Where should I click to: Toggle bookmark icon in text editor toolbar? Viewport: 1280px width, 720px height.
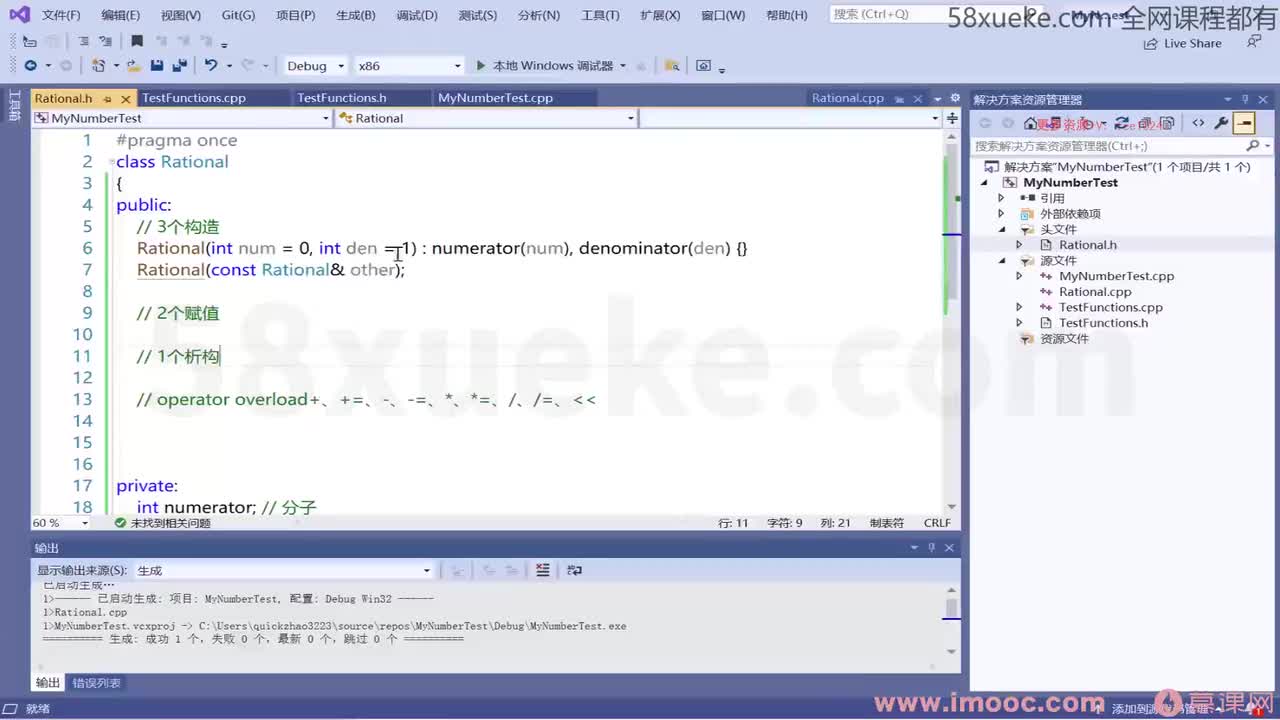coord(137,42)
